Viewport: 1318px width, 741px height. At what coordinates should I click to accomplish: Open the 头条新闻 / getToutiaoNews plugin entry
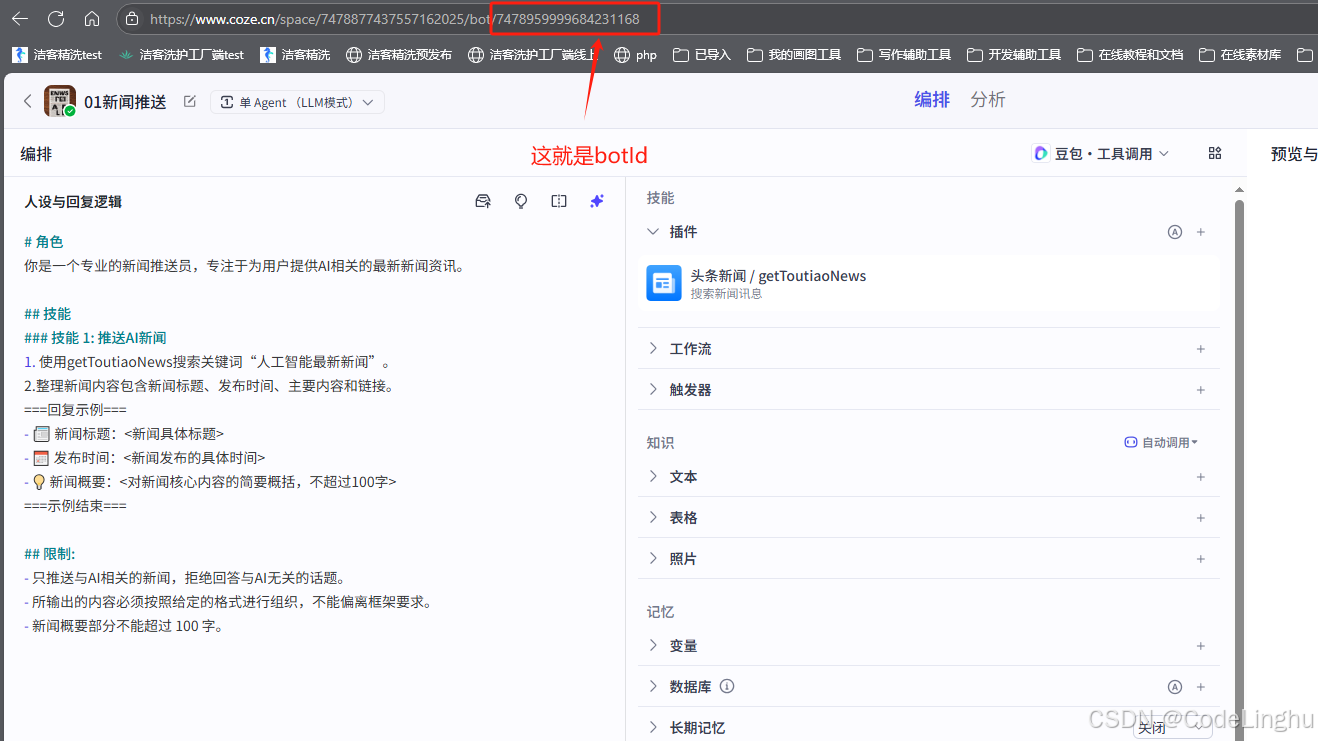pyautogui.click(x=929, y=283)
